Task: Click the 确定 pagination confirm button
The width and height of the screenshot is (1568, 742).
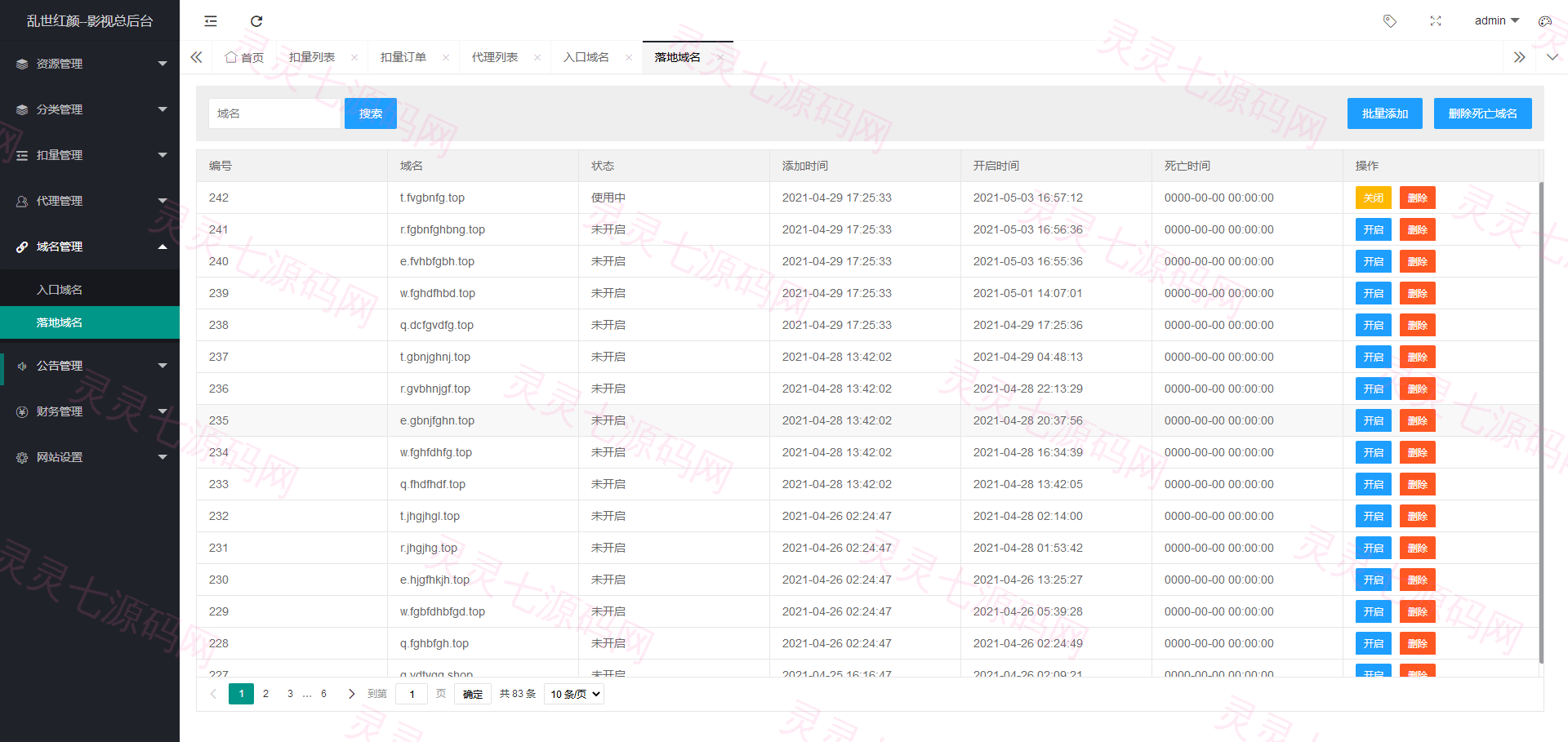Action: pyautogui.click(x=473, y=694)
